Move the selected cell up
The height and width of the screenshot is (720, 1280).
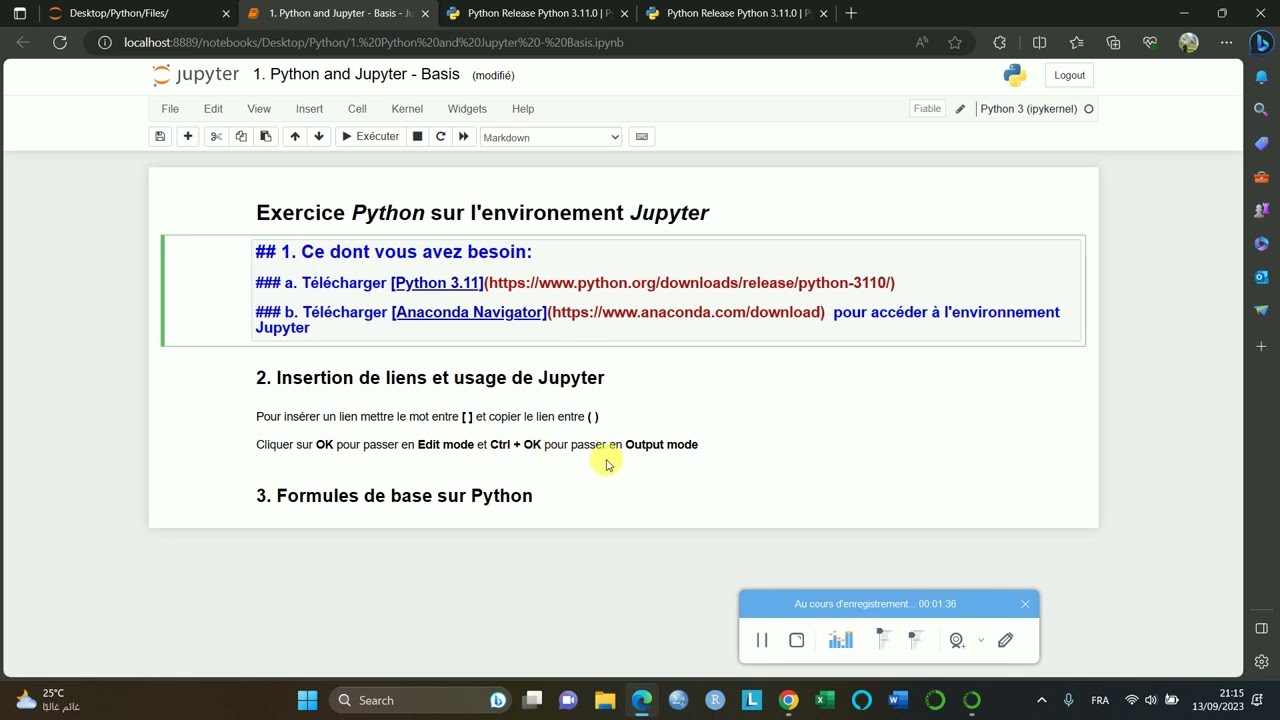[x=295, y=137]
